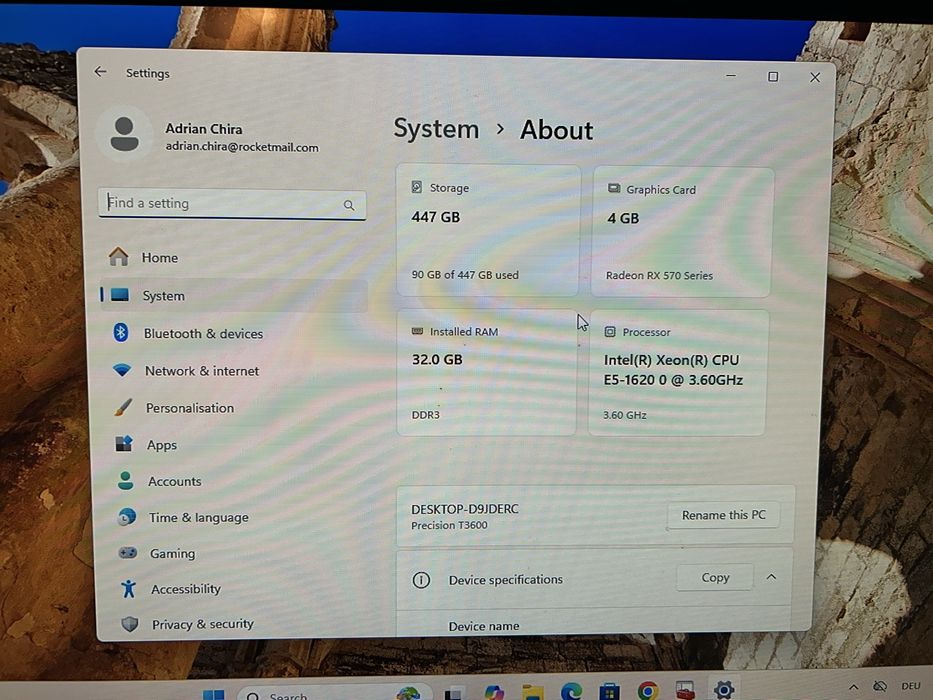The width and height of the screenshot is (933, 700).
Task: Show hidden system tray icons
Action: tap(853, 687)
